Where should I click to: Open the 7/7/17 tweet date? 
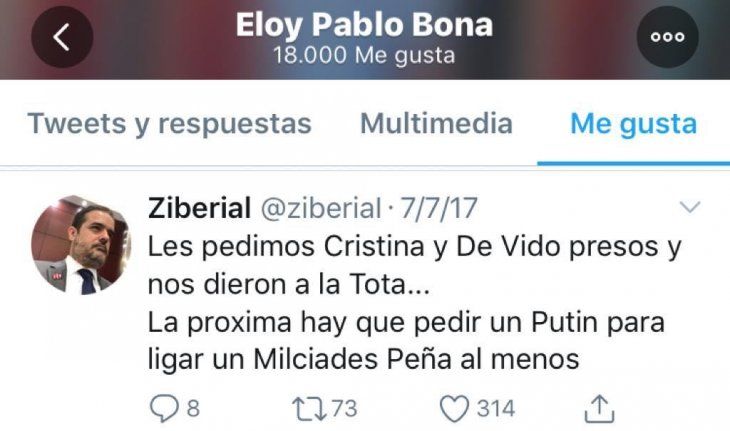[439, 208]
